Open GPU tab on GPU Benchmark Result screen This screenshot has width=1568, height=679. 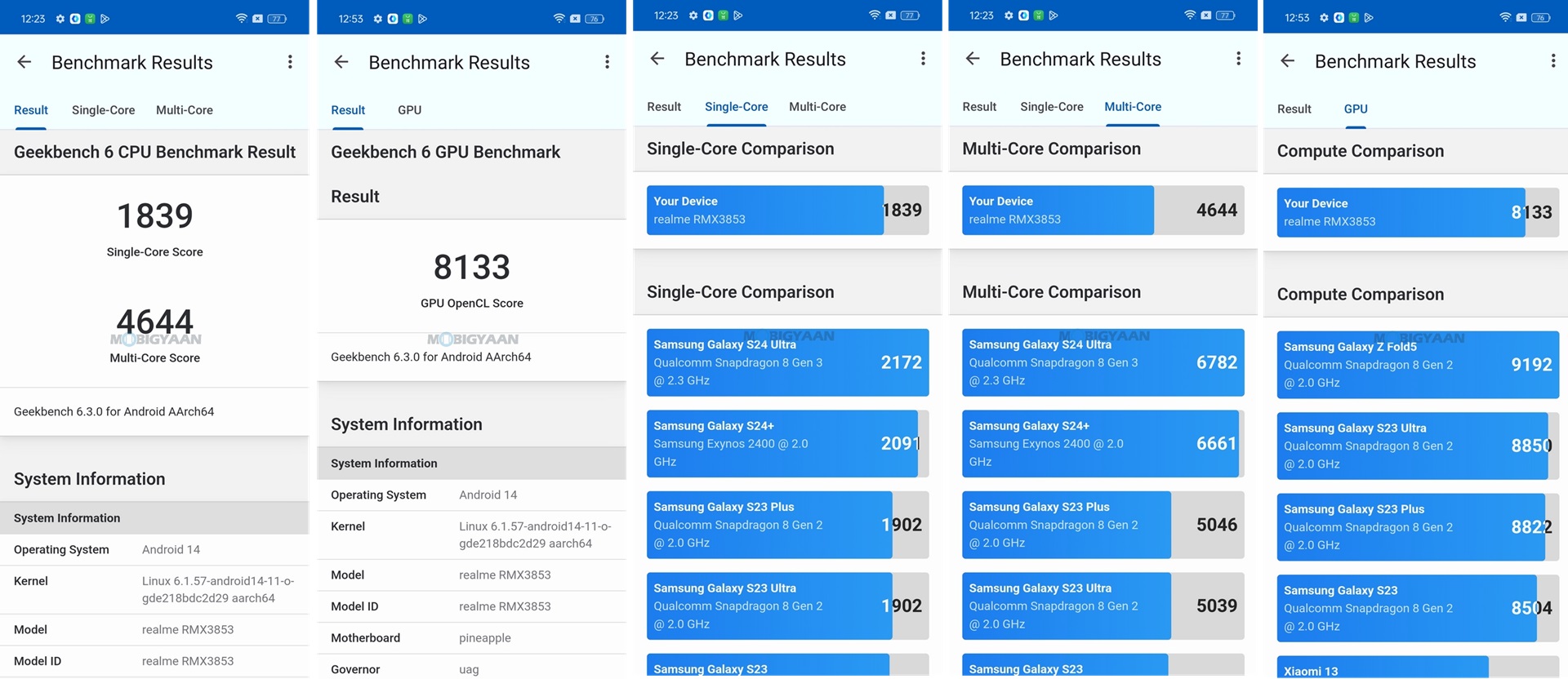click(x=409, y=110)
